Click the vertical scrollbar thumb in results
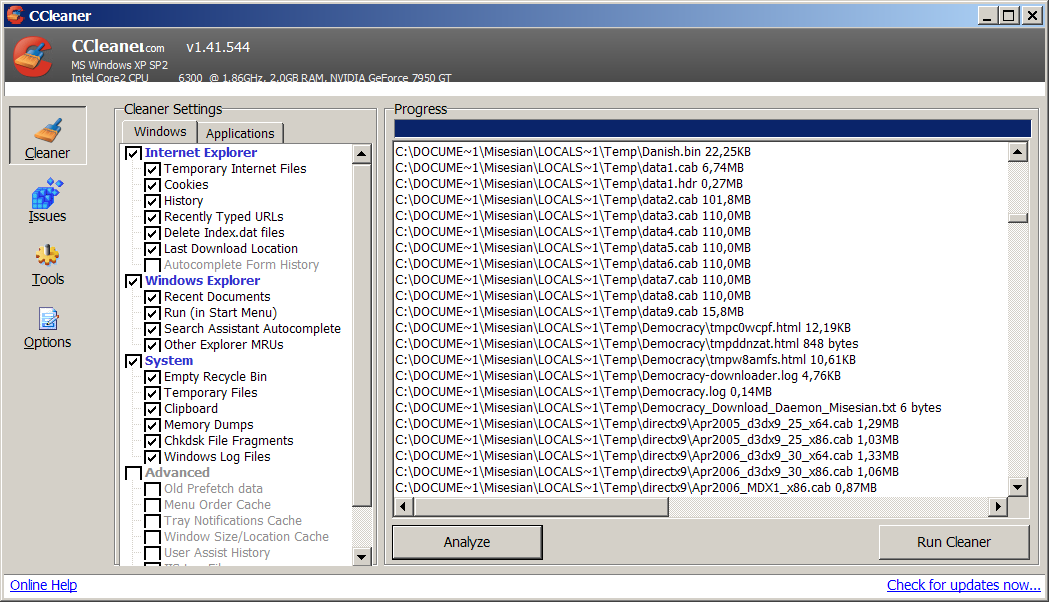The height and width of the screenshot is (602, 1049). [1018, 218]
